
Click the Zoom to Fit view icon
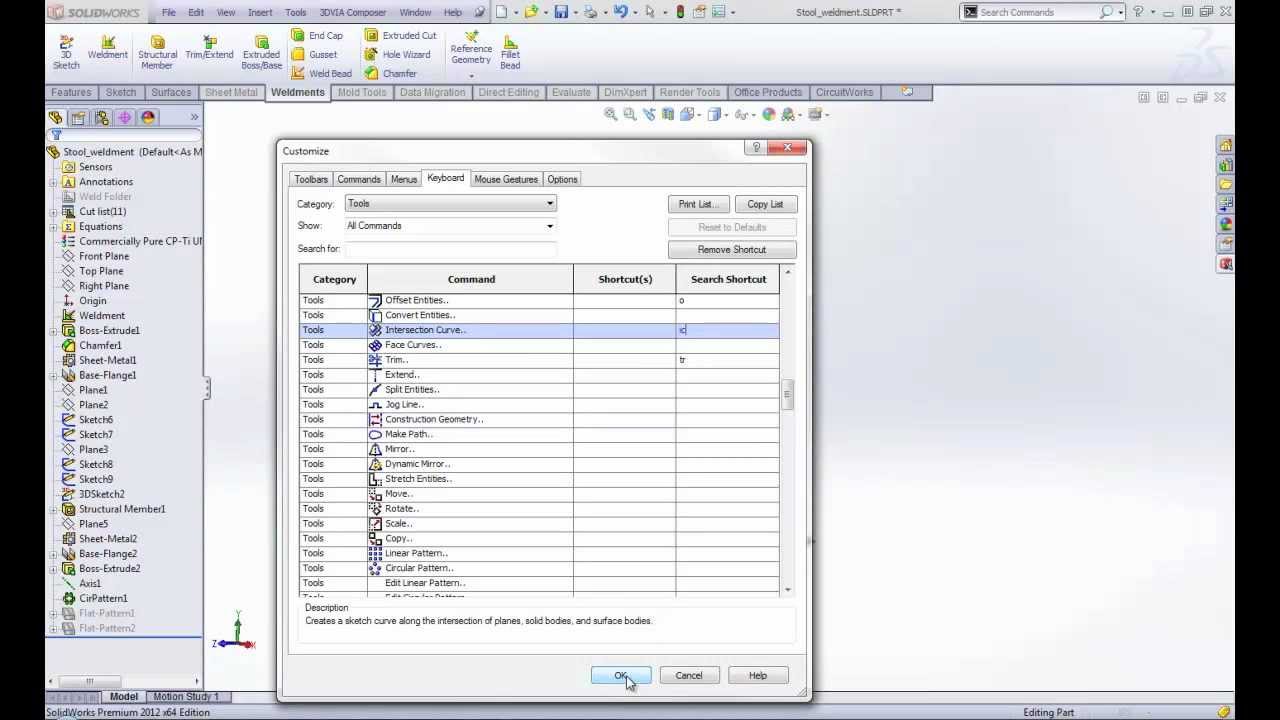(x=611, y=114)
